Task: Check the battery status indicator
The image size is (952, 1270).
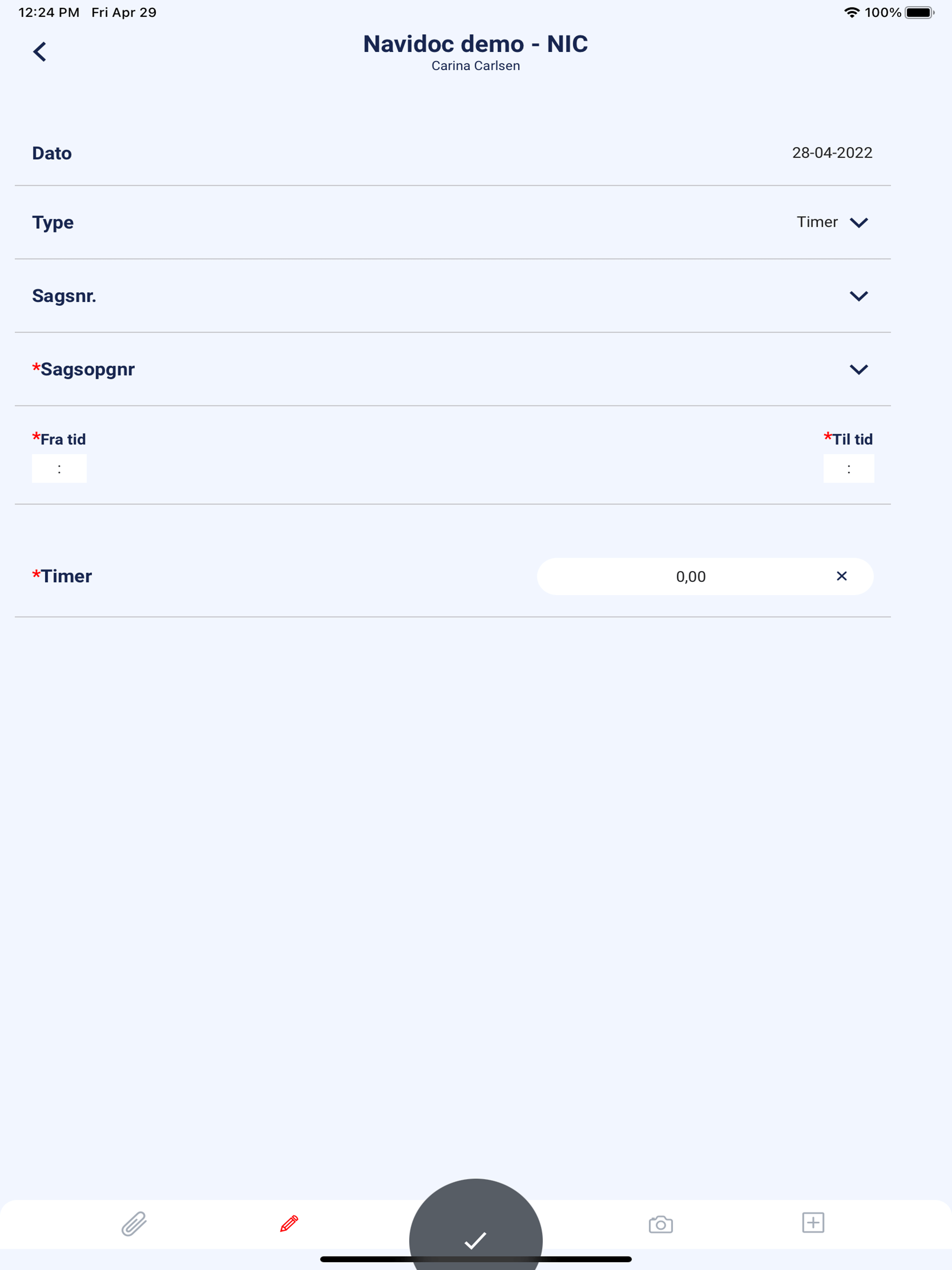Action: point(919,13)
